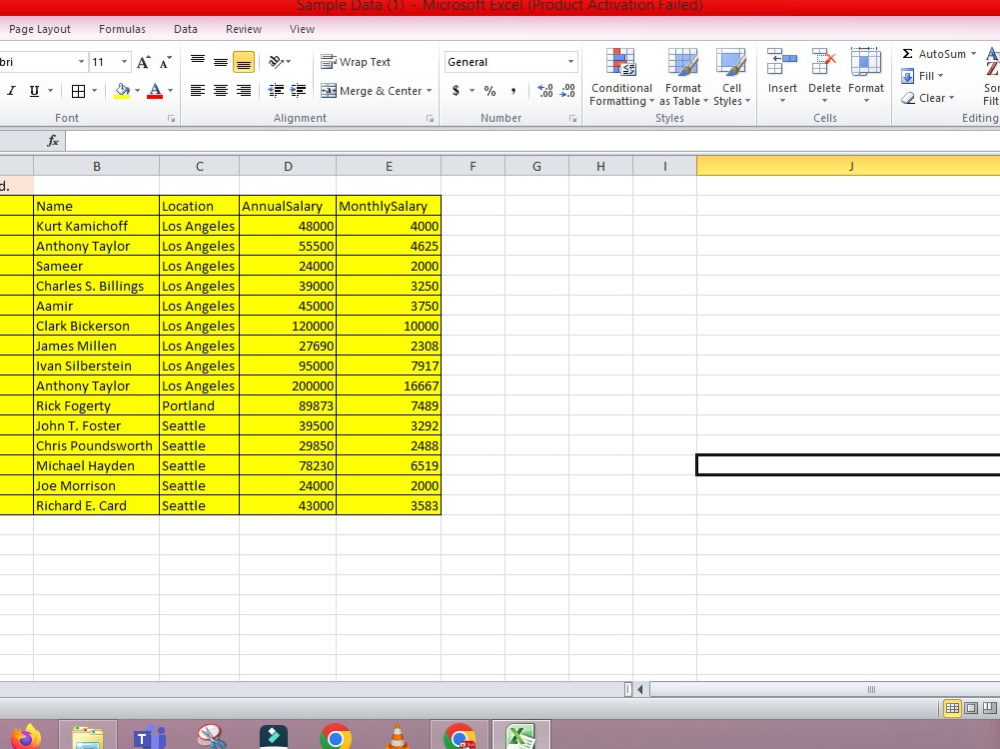Image resolution: width=1000 pixels, height=749 pixels.
Task: Open the Fill menu
Action: coord(922,76)
